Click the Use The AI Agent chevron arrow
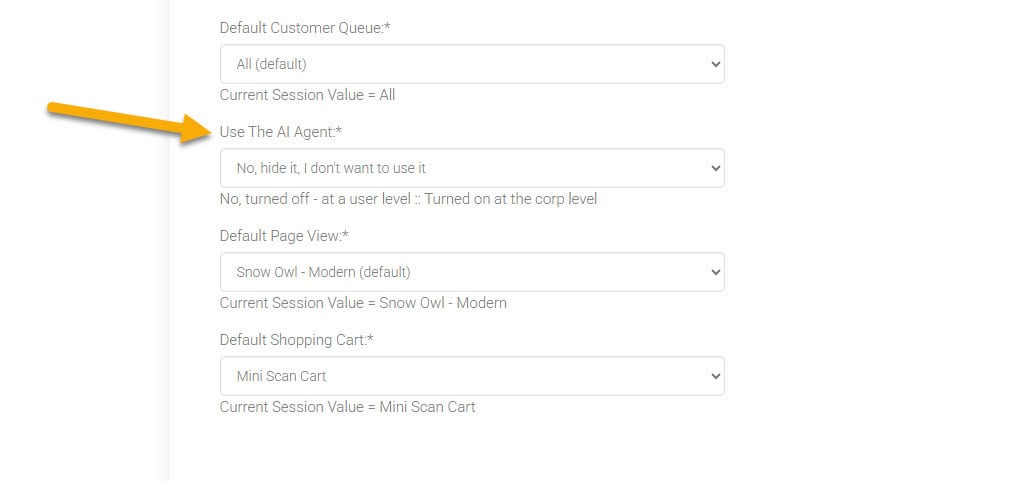This screenshot has width=1024, height=481. pyautogui.click(x=715, y=168)
